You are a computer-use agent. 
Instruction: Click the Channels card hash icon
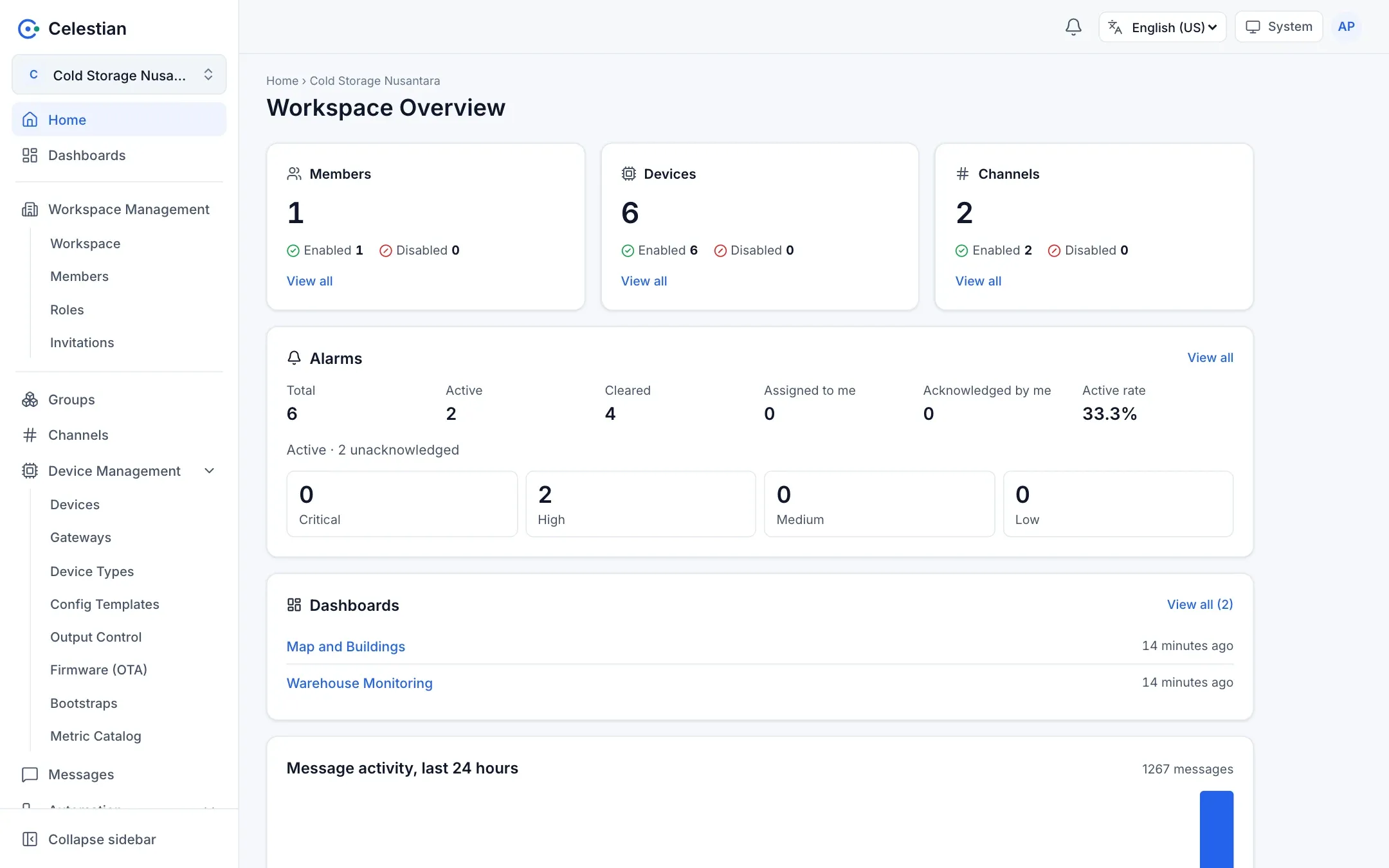963,174
